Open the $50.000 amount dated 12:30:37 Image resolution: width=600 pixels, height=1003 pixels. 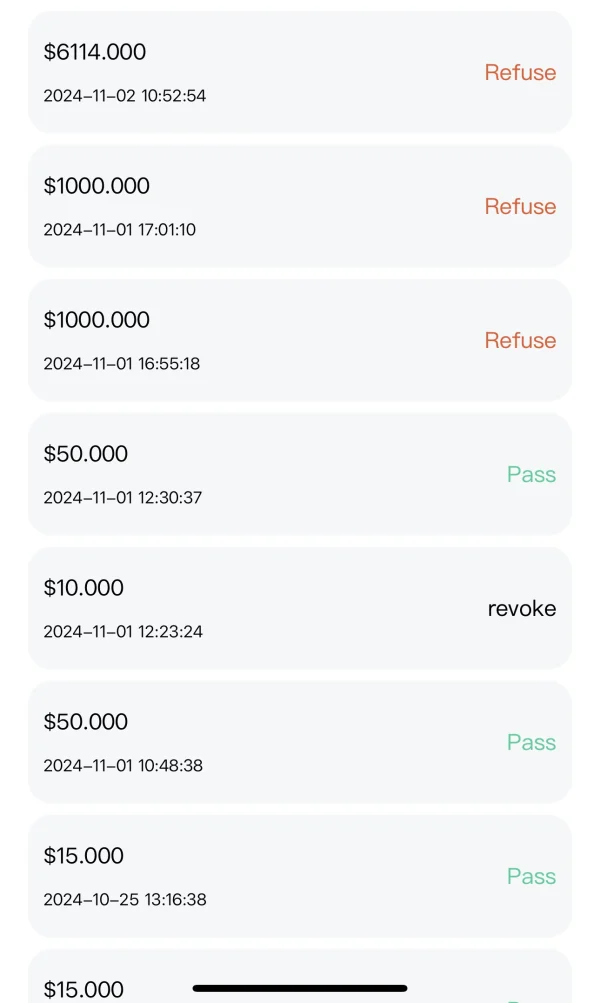click(x=86, y=454)
